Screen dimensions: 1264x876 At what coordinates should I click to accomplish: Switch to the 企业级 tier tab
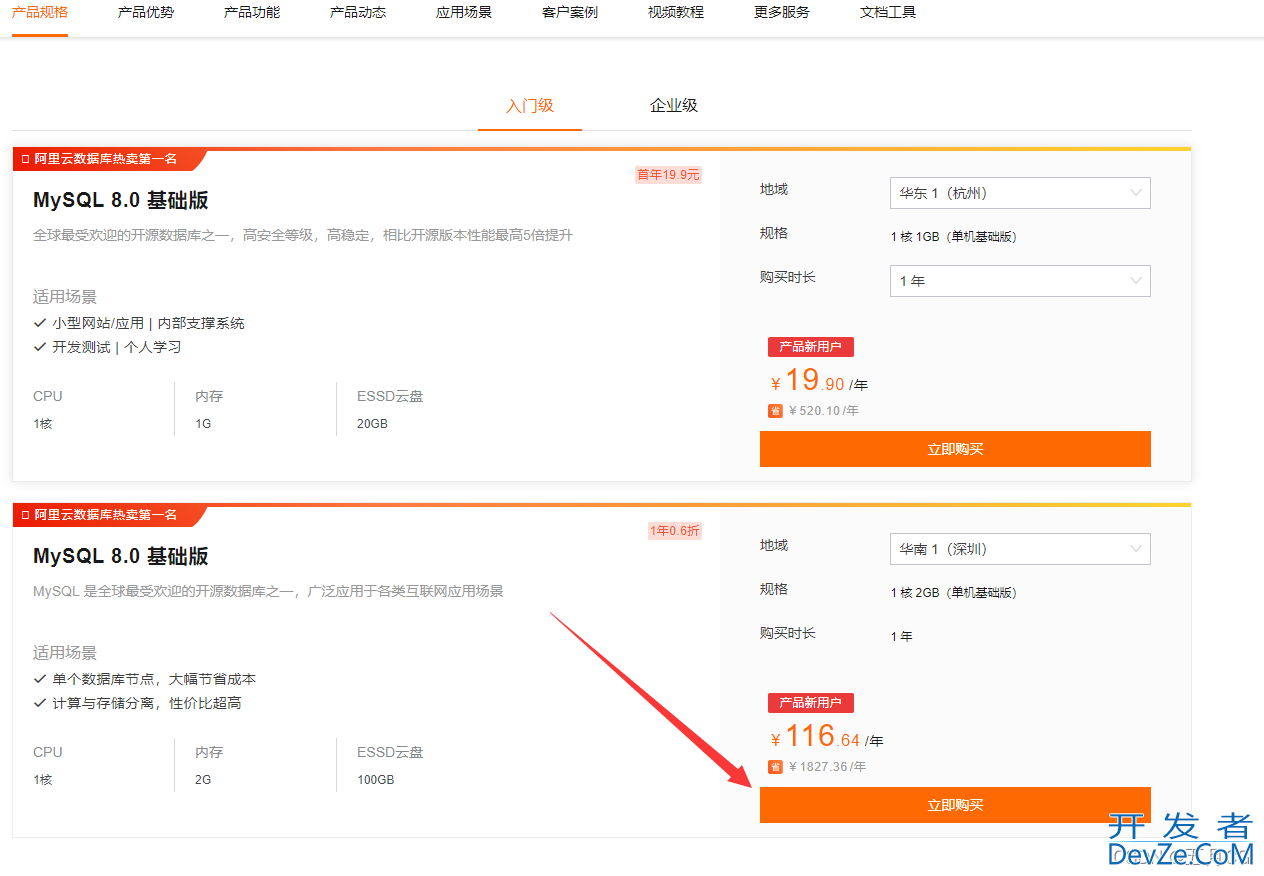click(674, 106)
